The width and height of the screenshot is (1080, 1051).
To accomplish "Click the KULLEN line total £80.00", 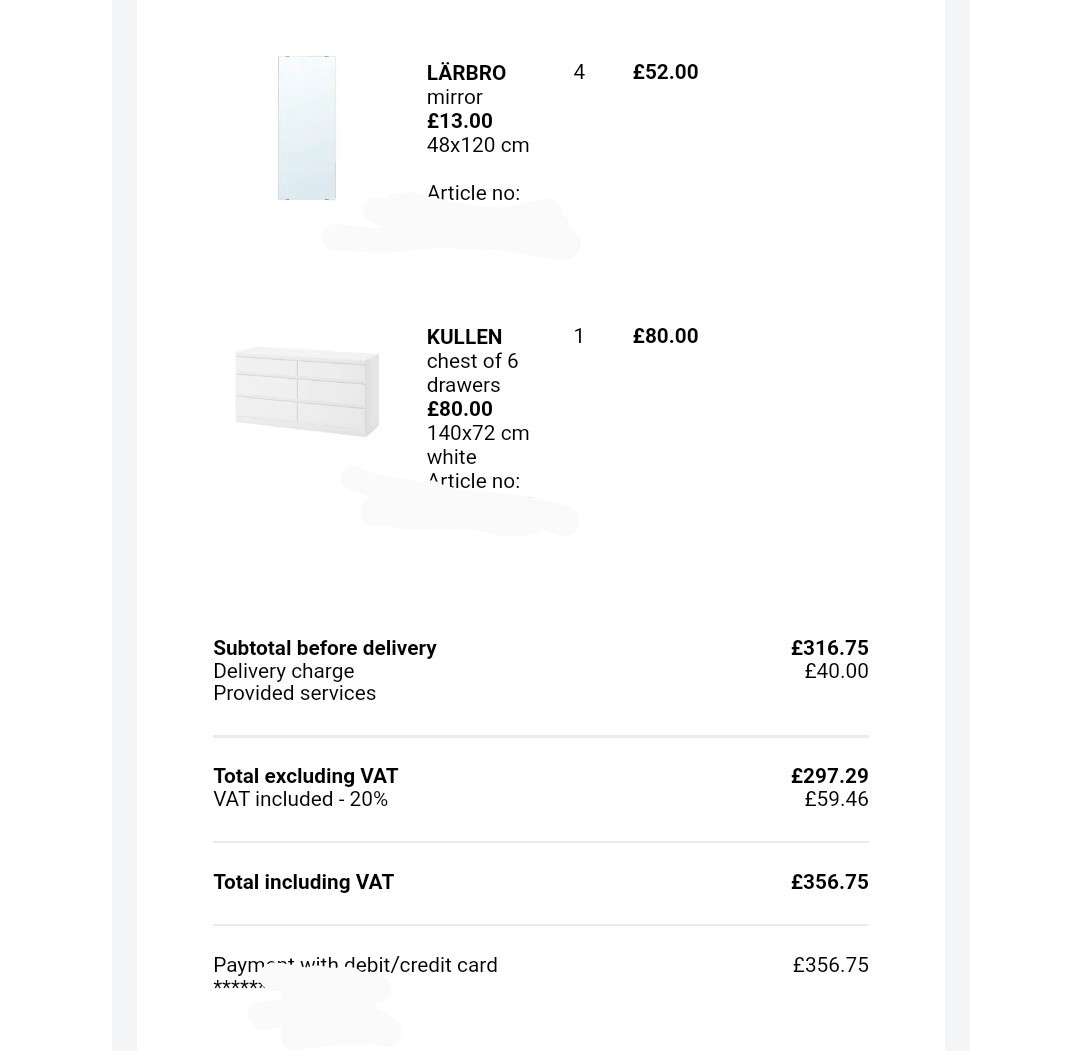I will (665, 336).
